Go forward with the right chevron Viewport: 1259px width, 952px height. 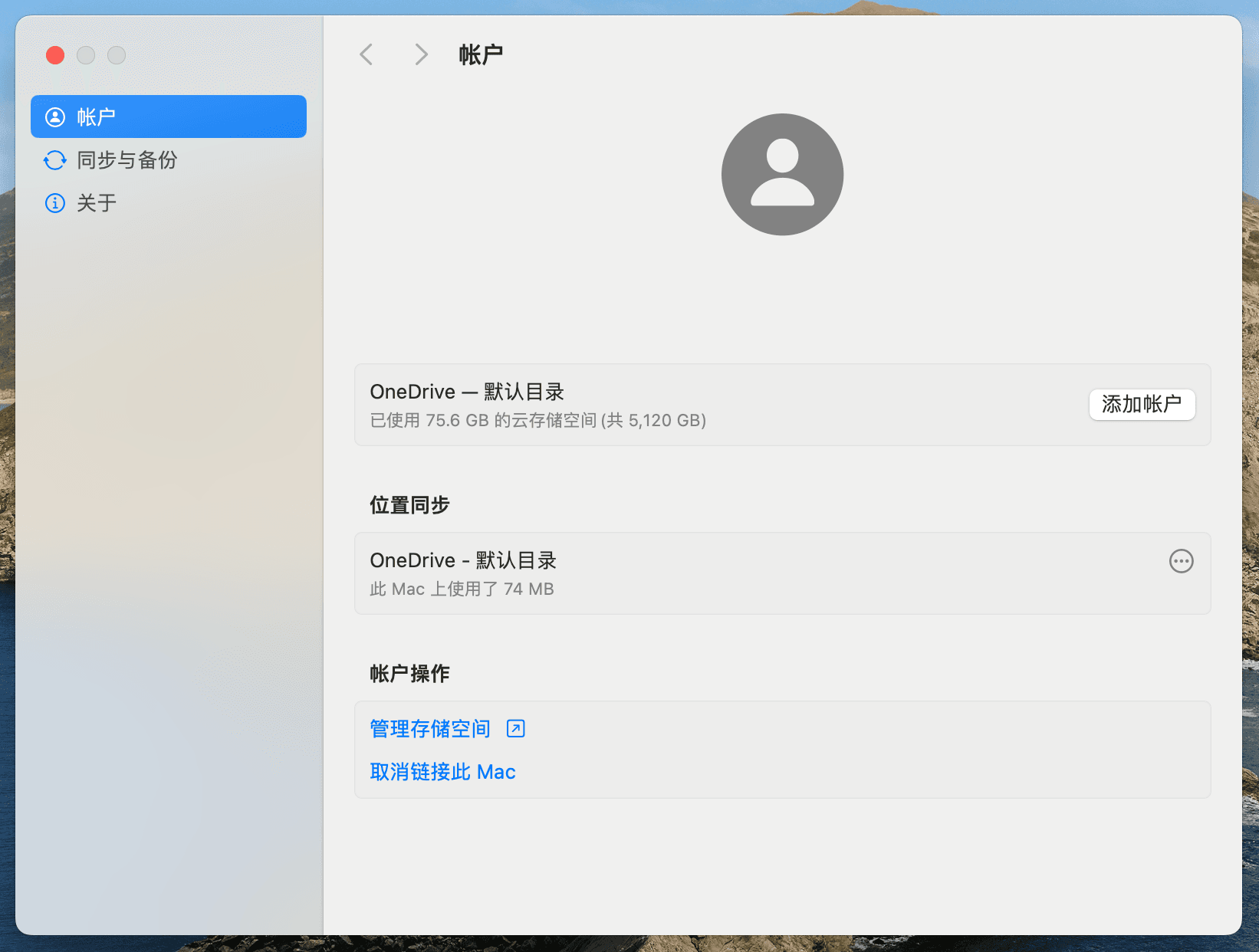421,54
